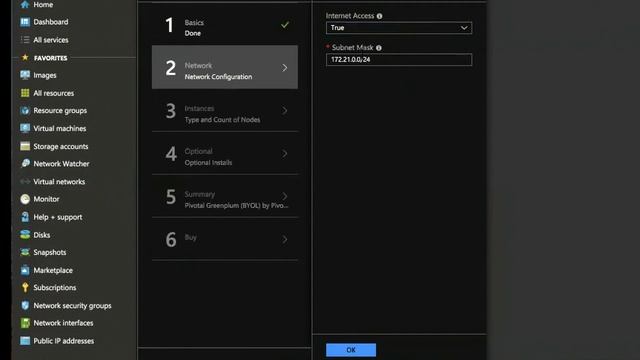Select step 2 Network Configuration
The width and height of the screenshot is (640, 360).
click(x=225, y=67)
